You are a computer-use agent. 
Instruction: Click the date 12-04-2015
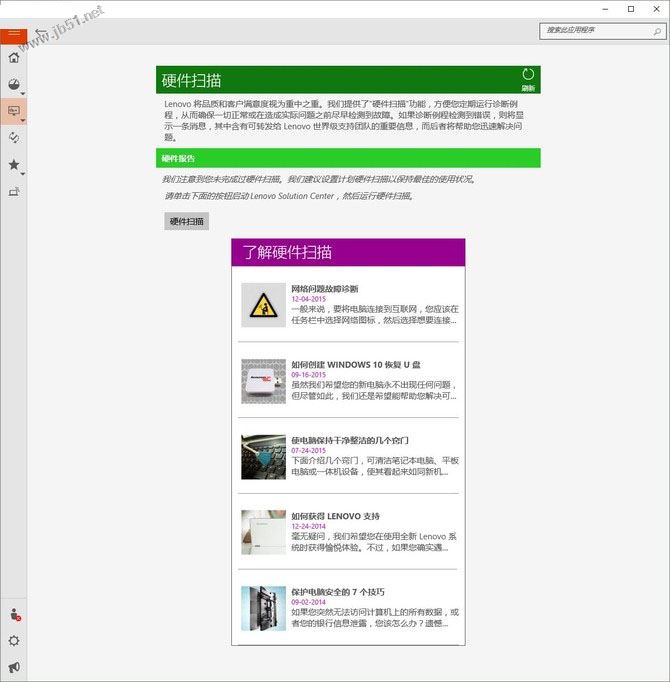[x=308, y=299]
